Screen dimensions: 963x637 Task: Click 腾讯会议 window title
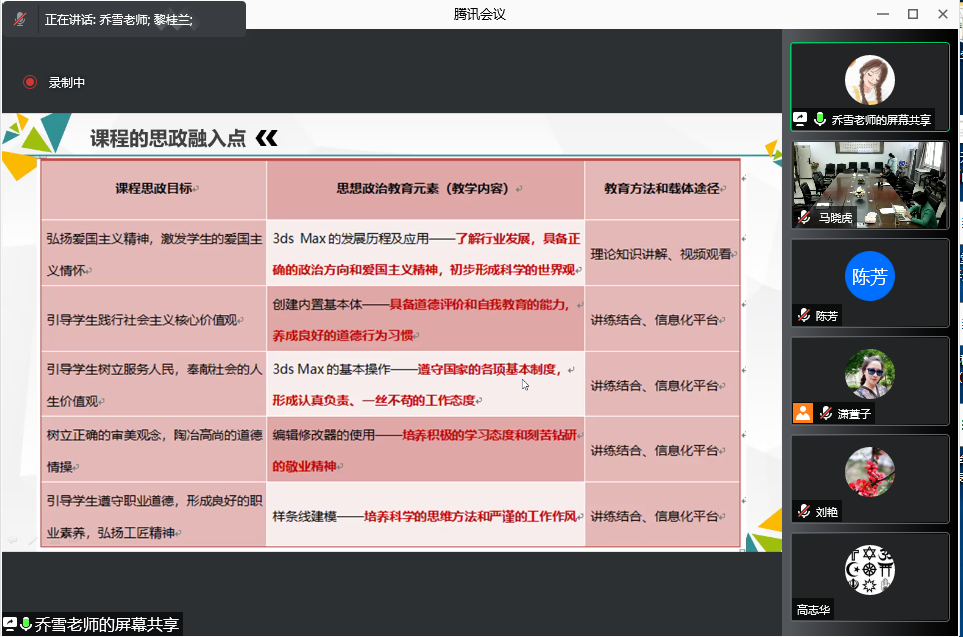(480, 14)
